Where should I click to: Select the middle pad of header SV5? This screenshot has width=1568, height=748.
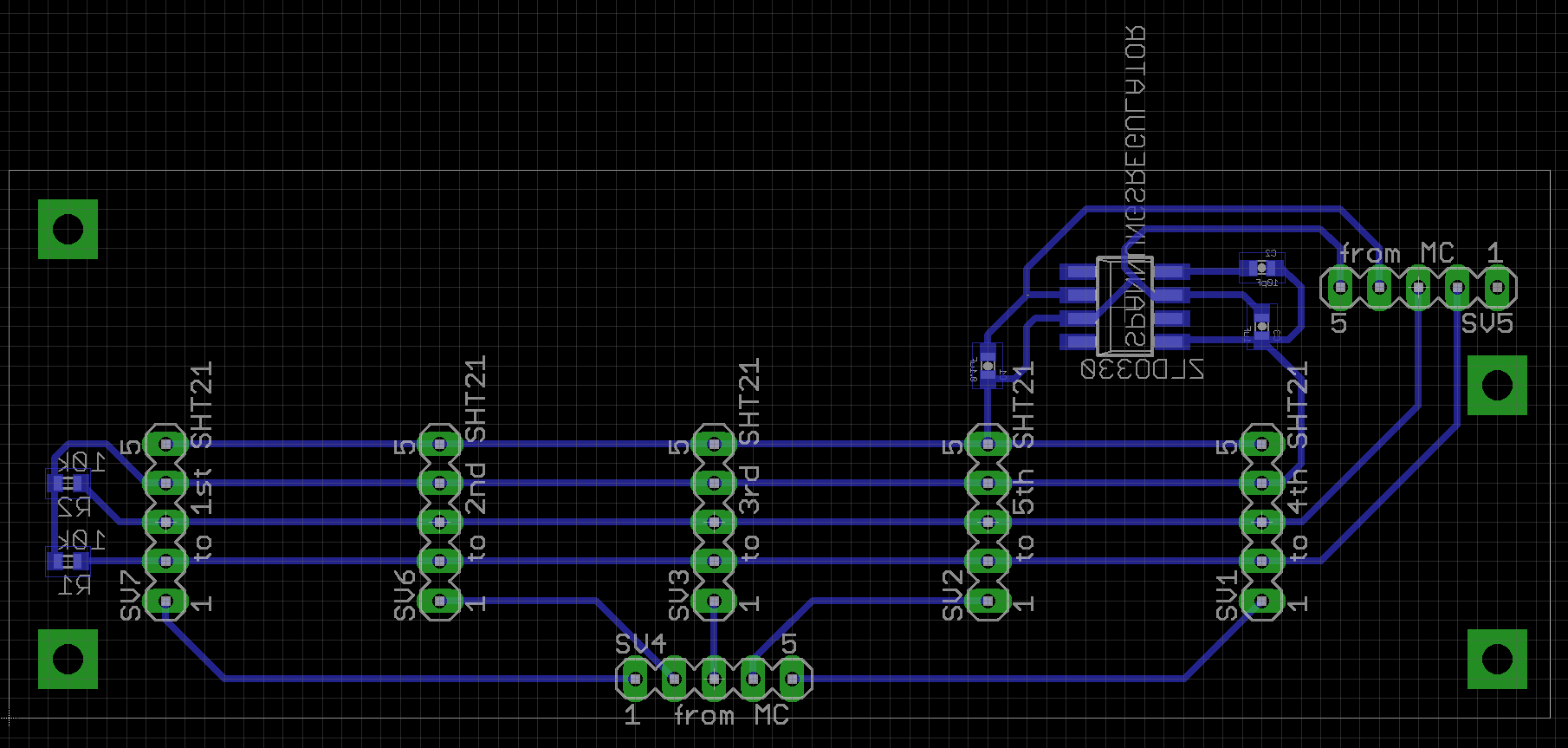point(1418,287)
